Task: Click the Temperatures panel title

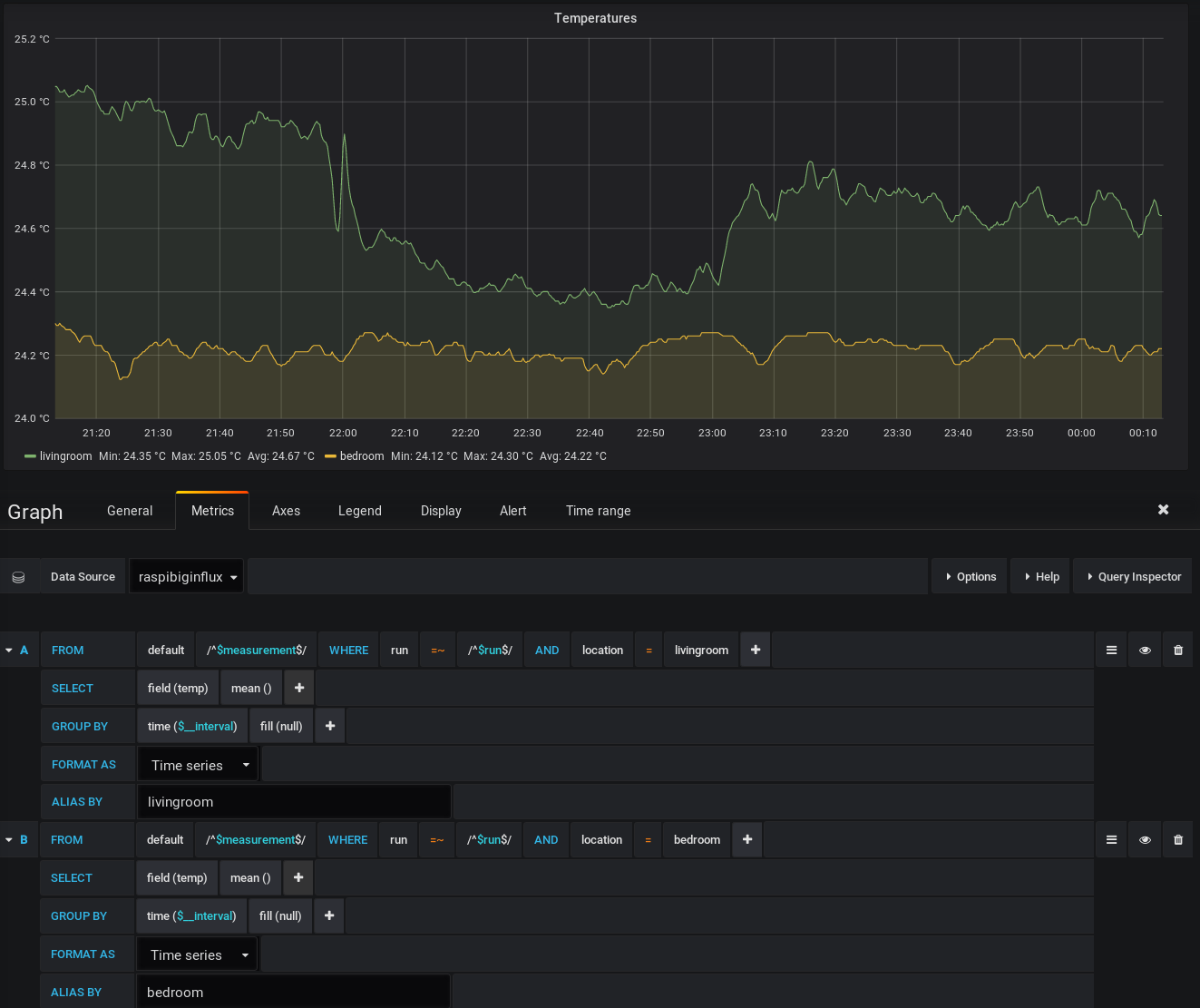Action: pyautogui.click(x=595, y=18)
